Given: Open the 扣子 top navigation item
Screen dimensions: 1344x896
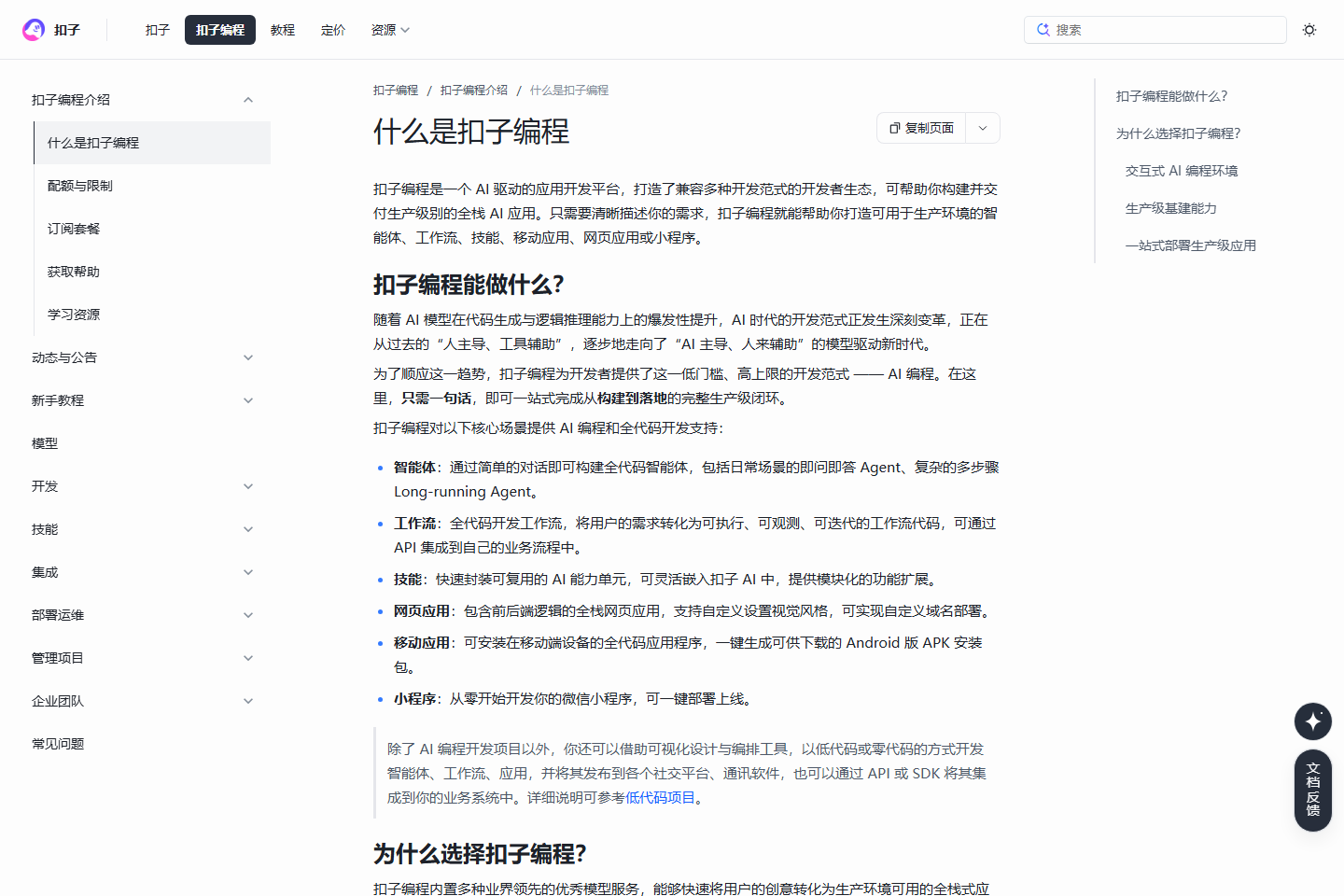Looking at the screenshot, I should click(x=158, y=30).
